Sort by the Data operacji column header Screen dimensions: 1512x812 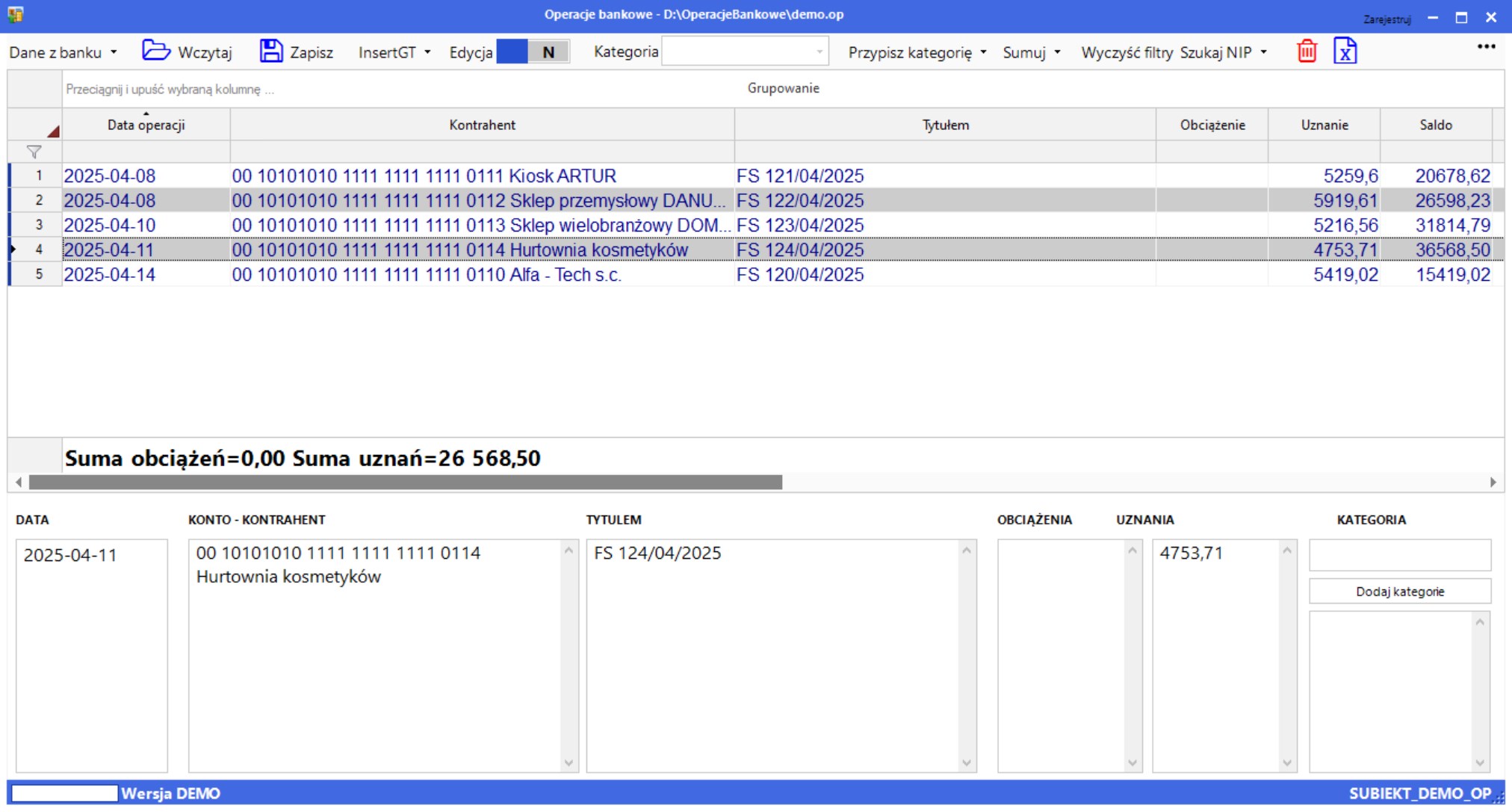point(146,125)
